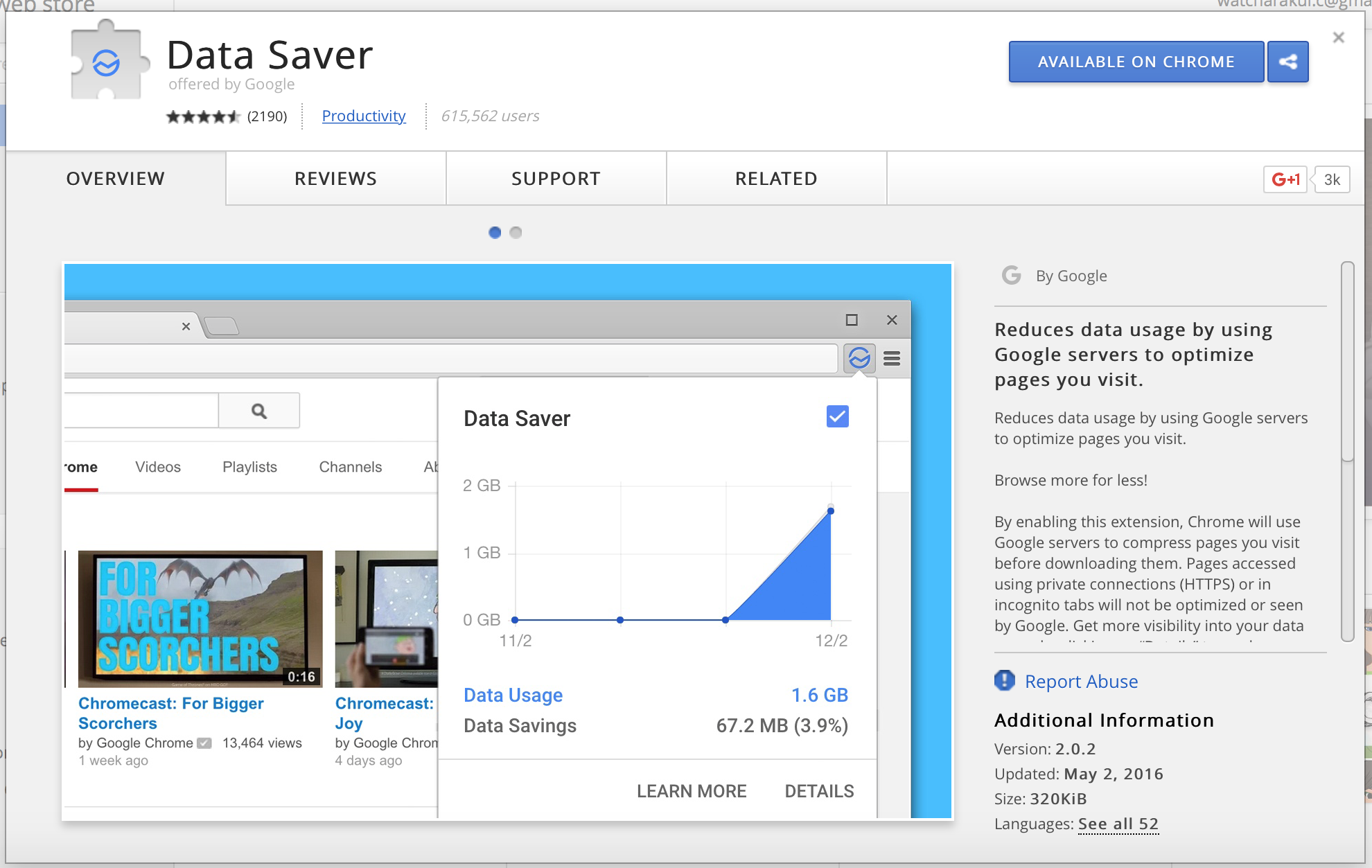
Task: Click the Channels tab in screenshot
Action: pos(350,467)
